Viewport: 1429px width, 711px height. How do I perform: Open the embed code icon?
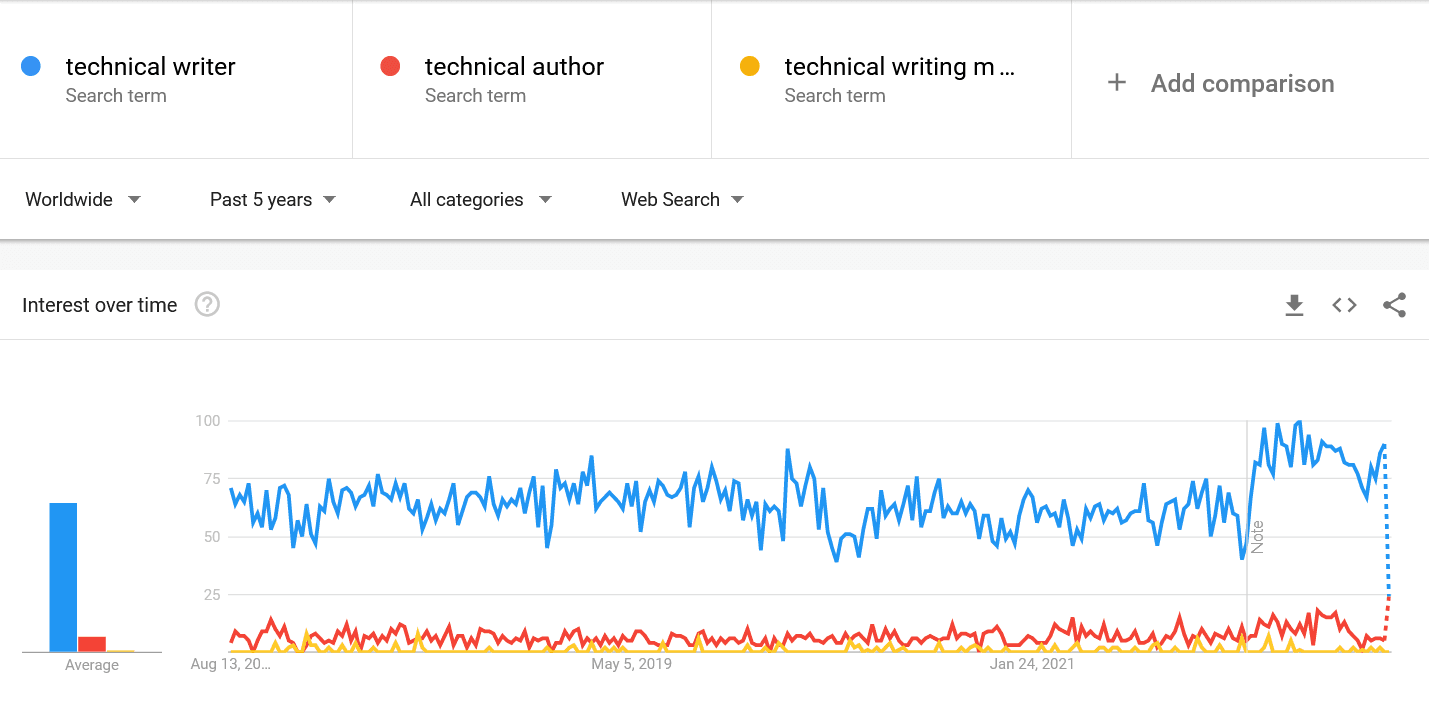1344,305
